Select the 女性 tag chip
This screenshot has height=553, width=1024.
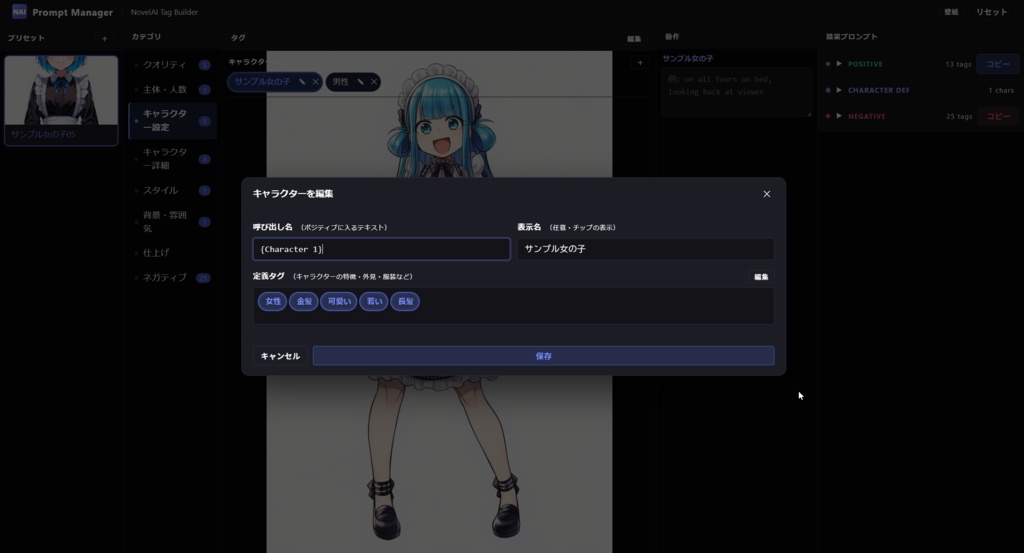pos(272,302)
